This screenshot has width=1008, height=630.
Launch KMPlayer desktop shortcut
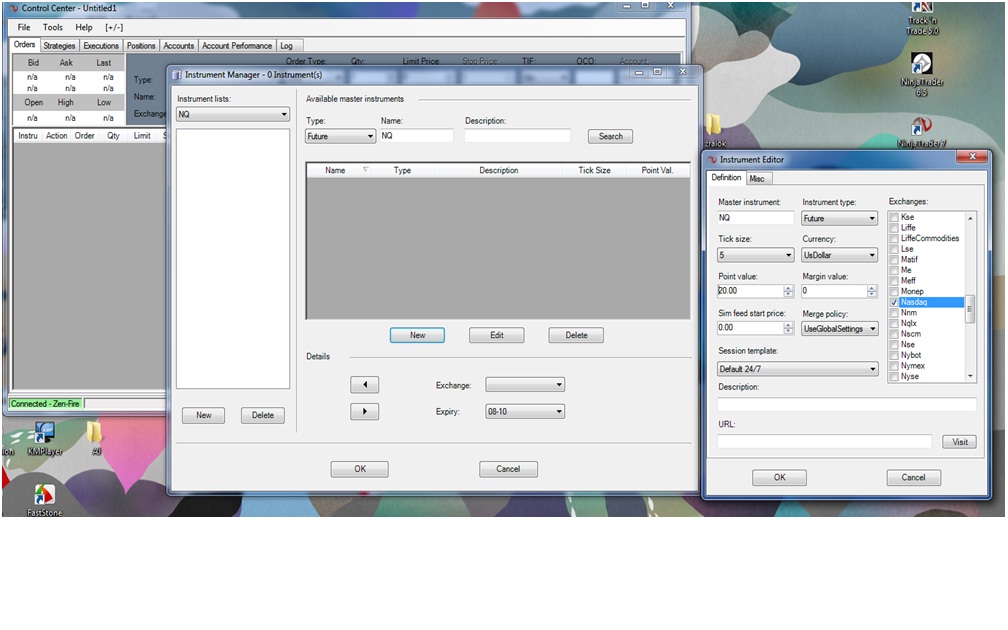pyautogui.click(x=44, y=439)
